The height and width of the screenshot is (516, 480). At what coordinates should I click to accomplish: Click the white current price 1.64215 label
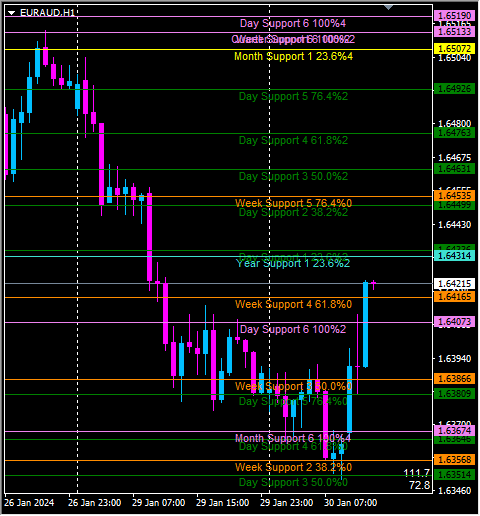[x=455, y=284]
